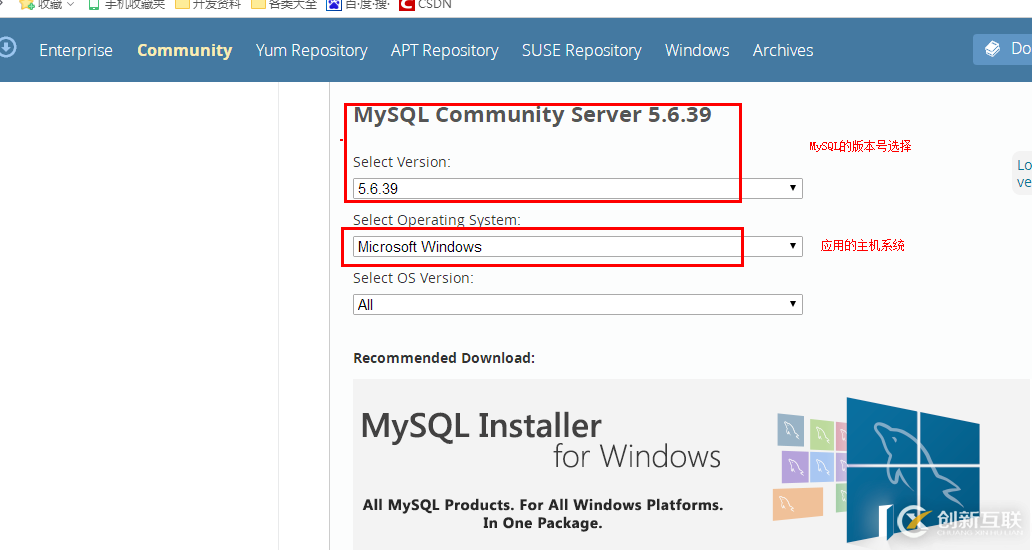The height and width of the screenshot is (550, 1032).
Task: Open the Archives section
Action: pos(783,51)
